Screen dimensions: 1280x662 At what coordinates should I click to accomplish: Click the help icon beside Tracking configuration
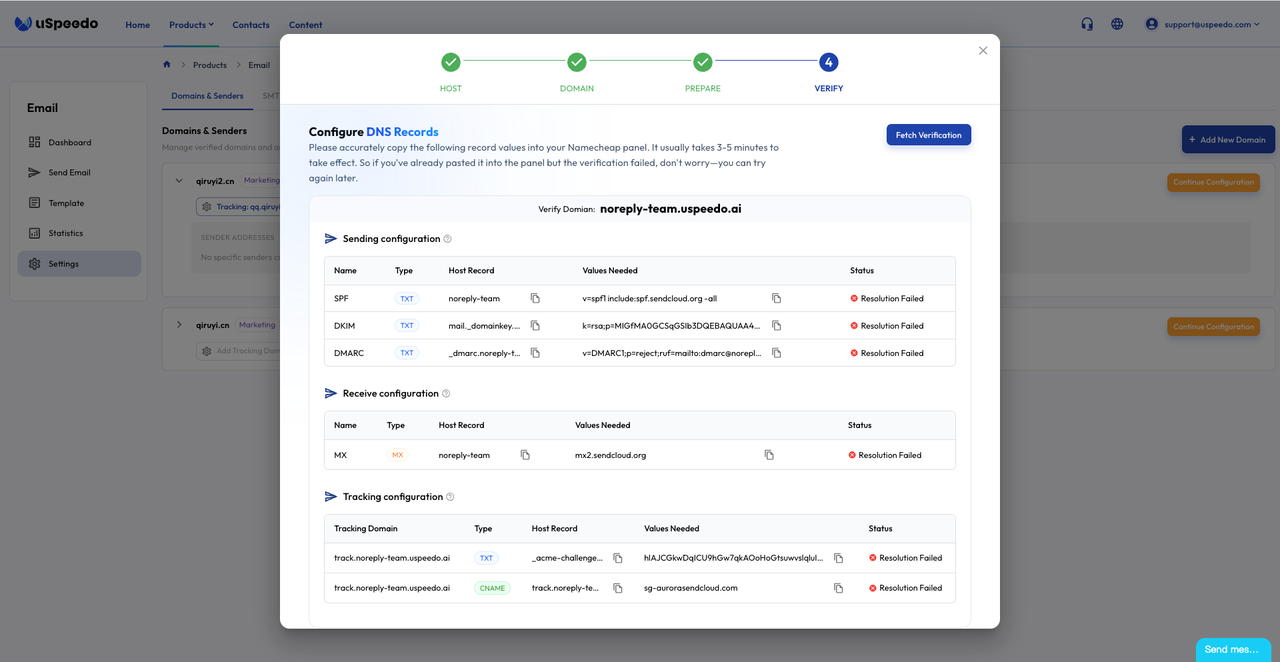[450, 497]
